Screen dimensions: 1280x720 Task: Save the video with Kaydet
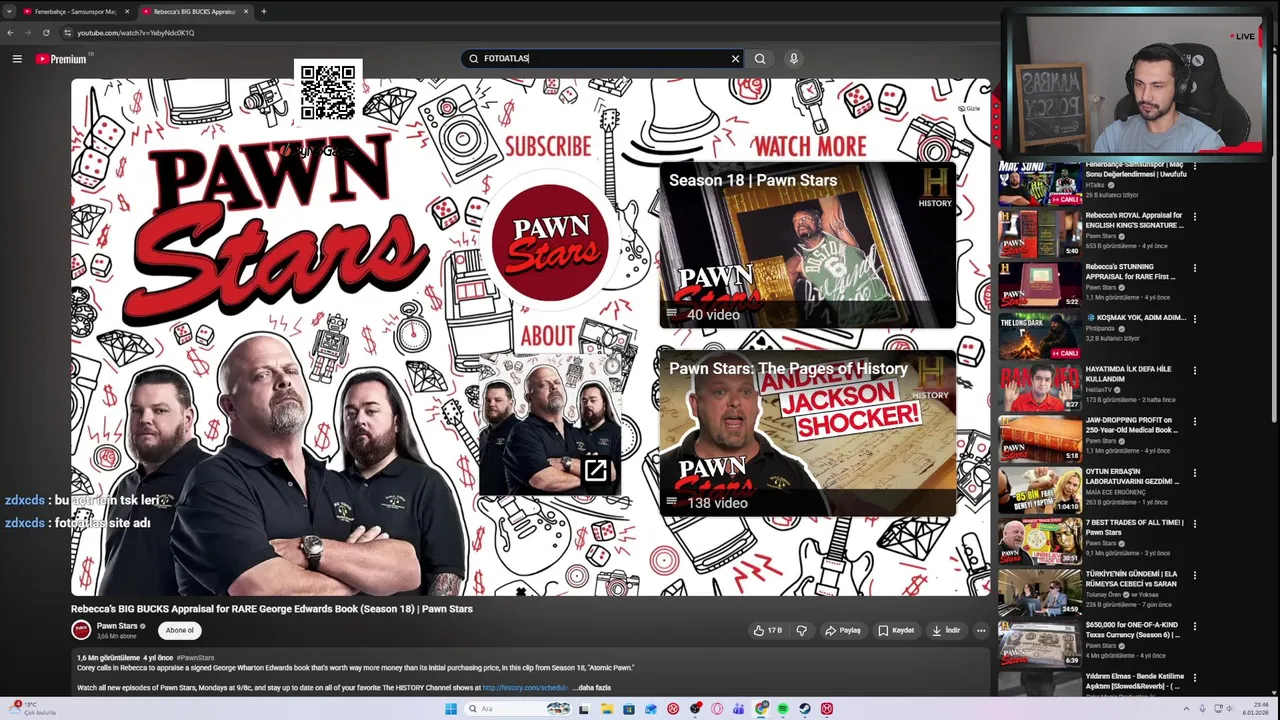tap(896, 630)
